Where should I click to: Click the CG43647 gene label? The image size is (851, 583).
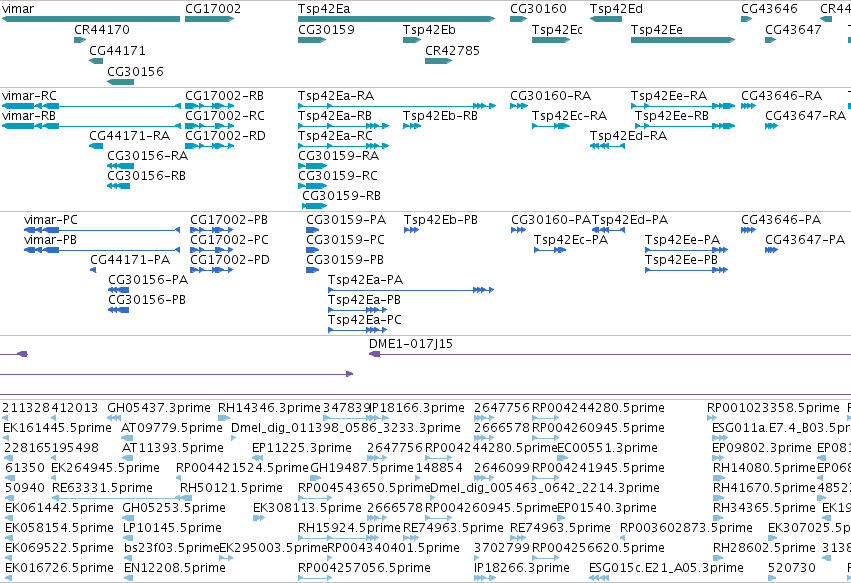pos(793,29)
